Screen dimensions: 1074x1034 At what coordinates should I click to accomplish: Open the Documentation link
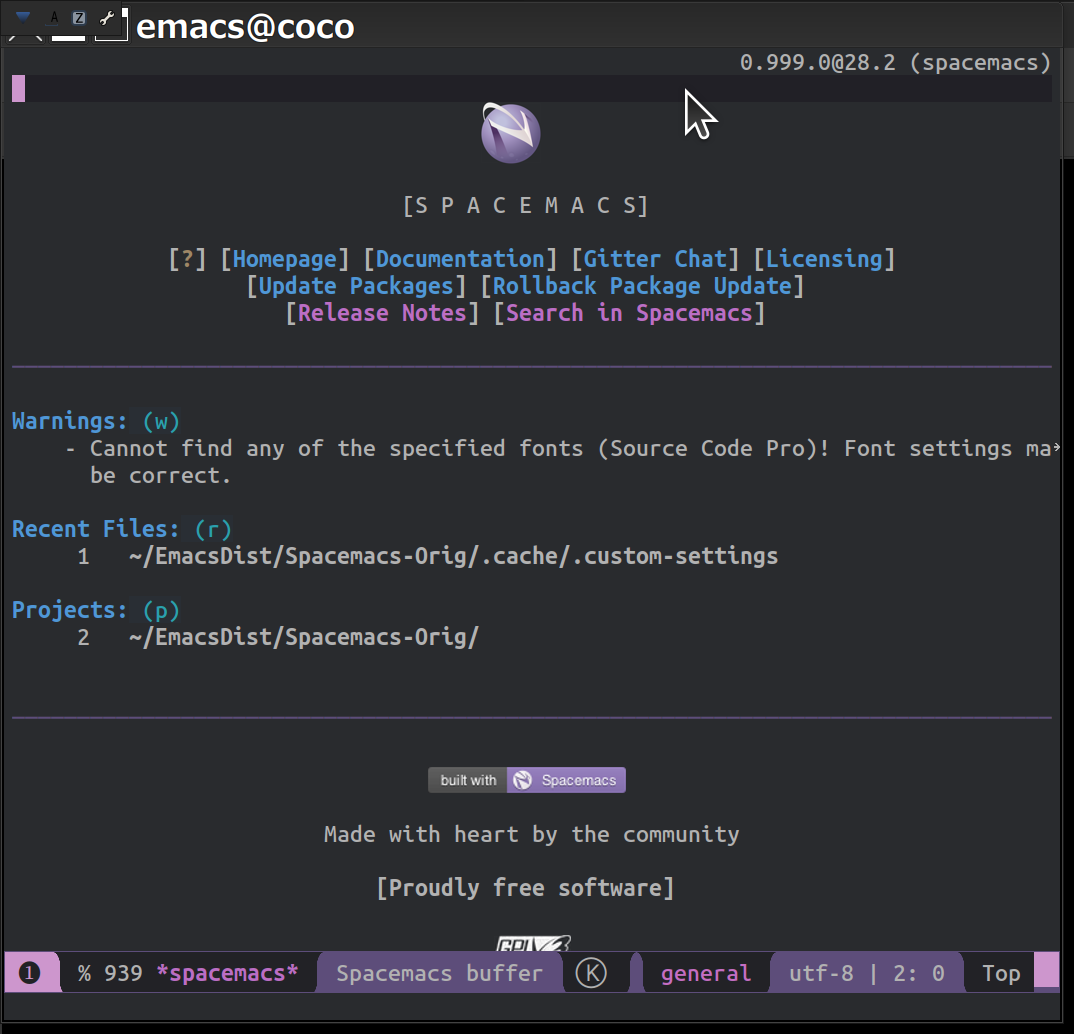click(x=460, y=259)
